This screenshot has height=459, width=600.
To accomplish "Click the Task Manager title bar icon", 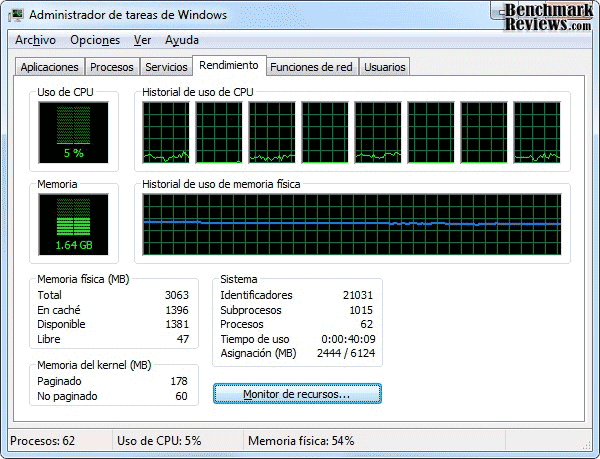I will point(16,15).
